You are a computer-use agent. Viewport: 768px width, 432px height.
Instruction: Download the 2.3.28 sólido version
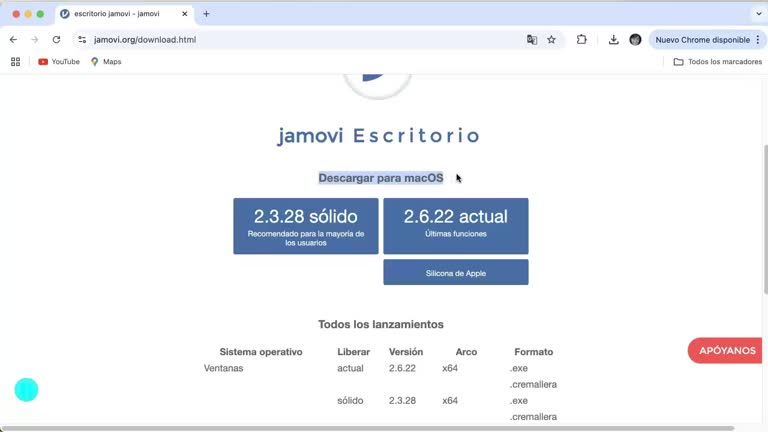click(x=306, y=226)
